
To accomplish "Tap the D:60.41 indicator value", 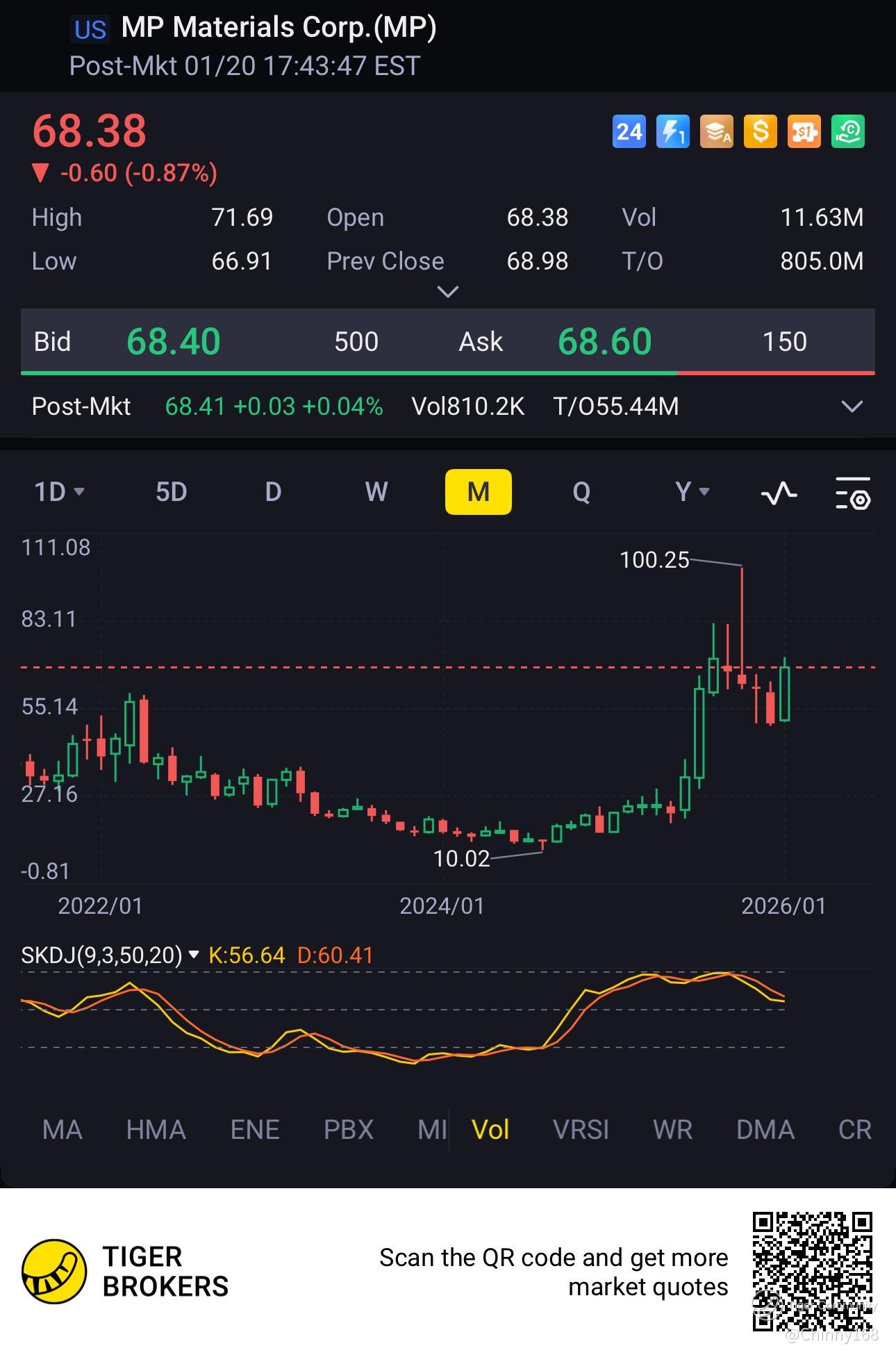I will click(335, 955).
